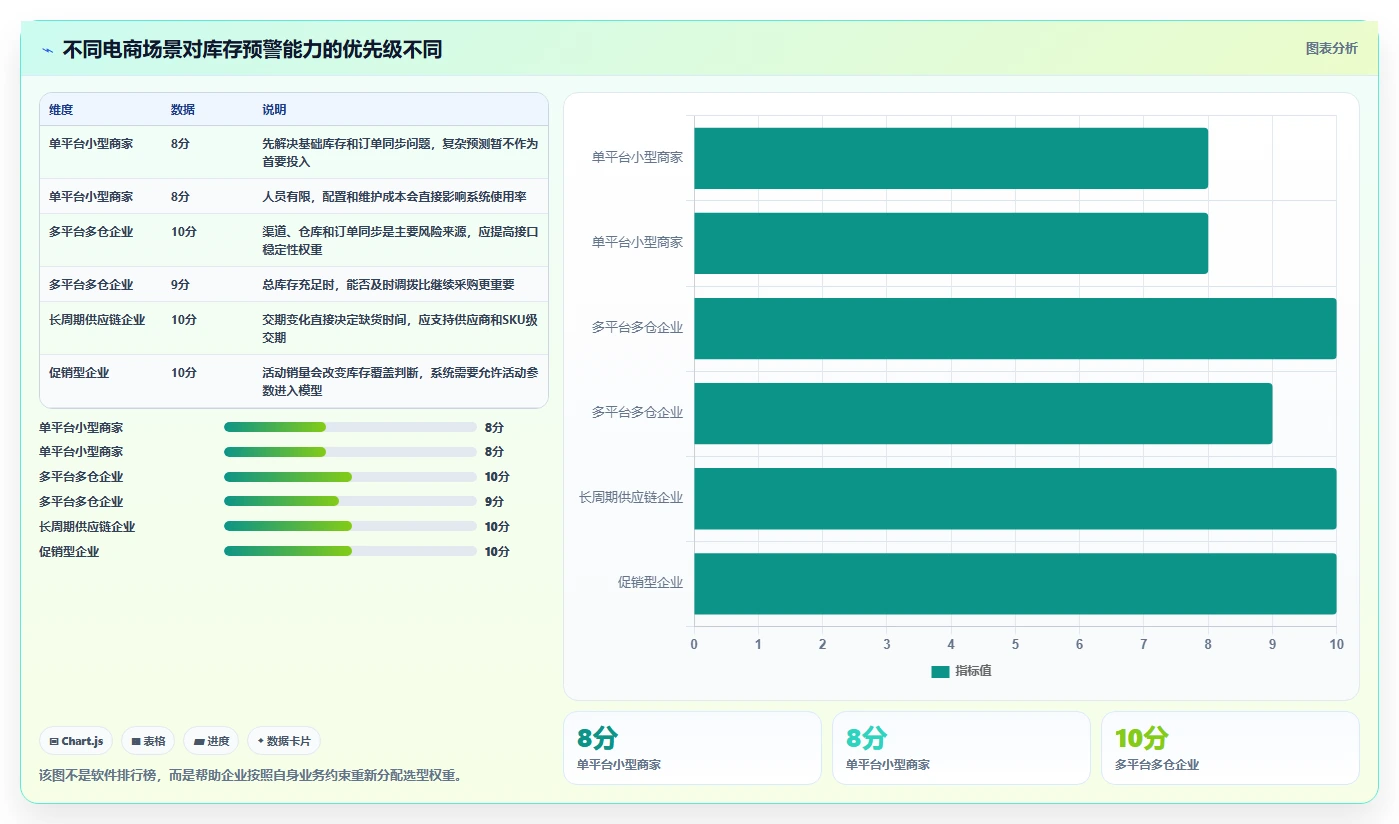This screenshot has width=1399, height=824.
Task: Click the description starting 总库存充足时
Action: tap(388, 285)
